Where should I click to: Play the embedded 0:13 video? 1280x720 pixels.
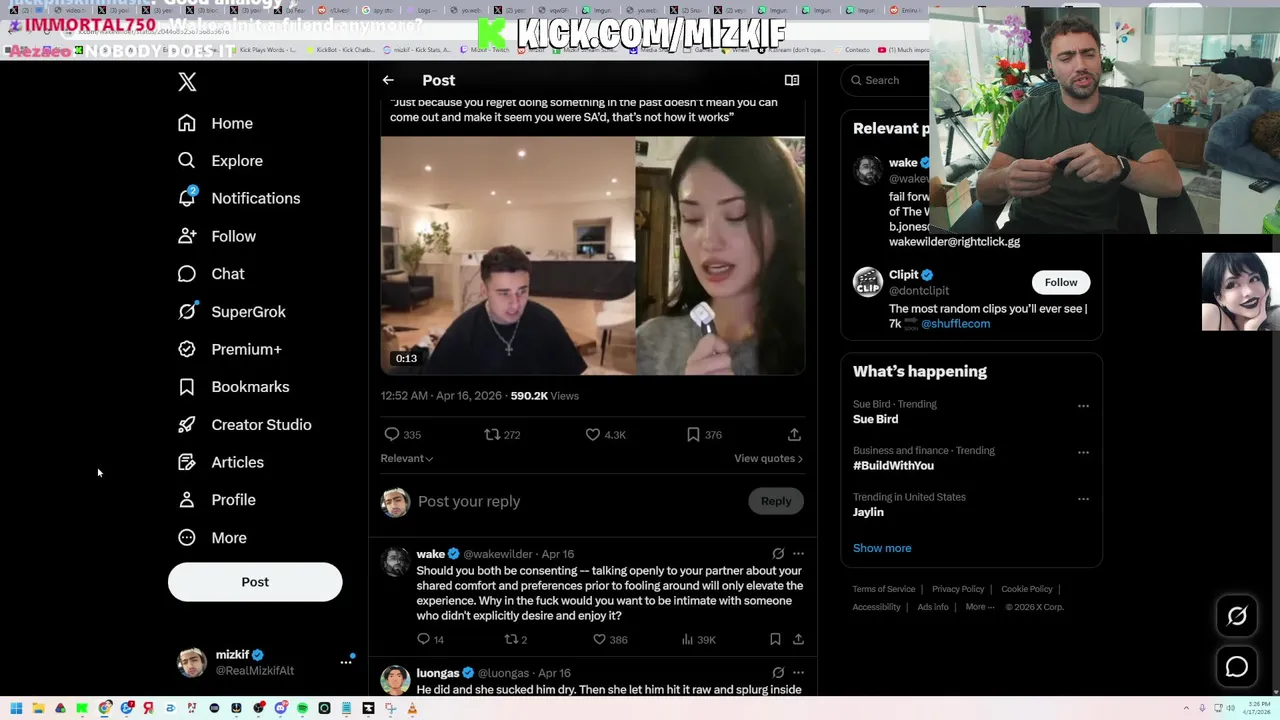(x=592, y=256)
